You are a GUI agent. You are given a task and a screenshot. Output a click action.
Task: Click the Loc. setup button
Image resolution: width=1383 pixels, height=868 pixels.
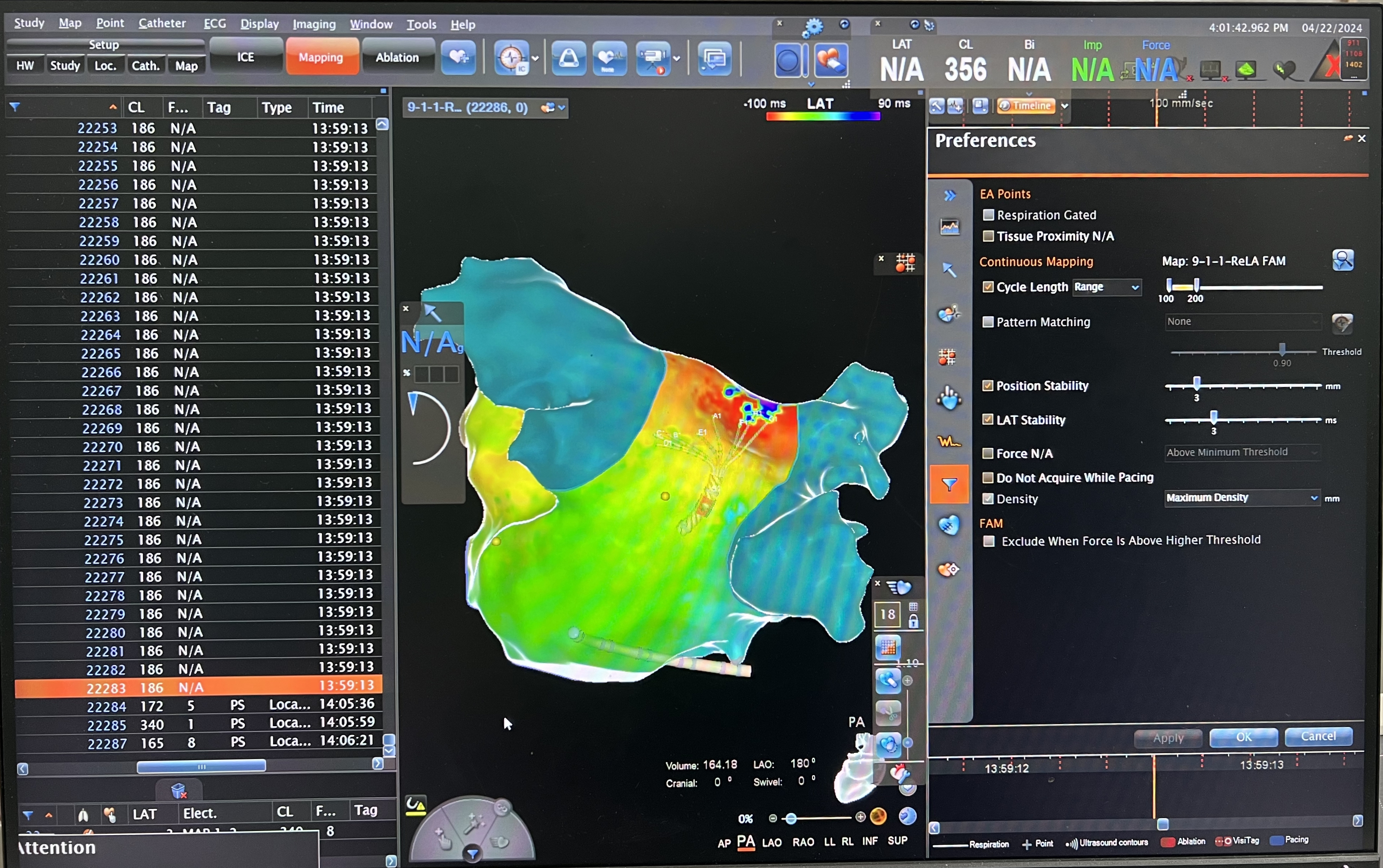point(105,66)
